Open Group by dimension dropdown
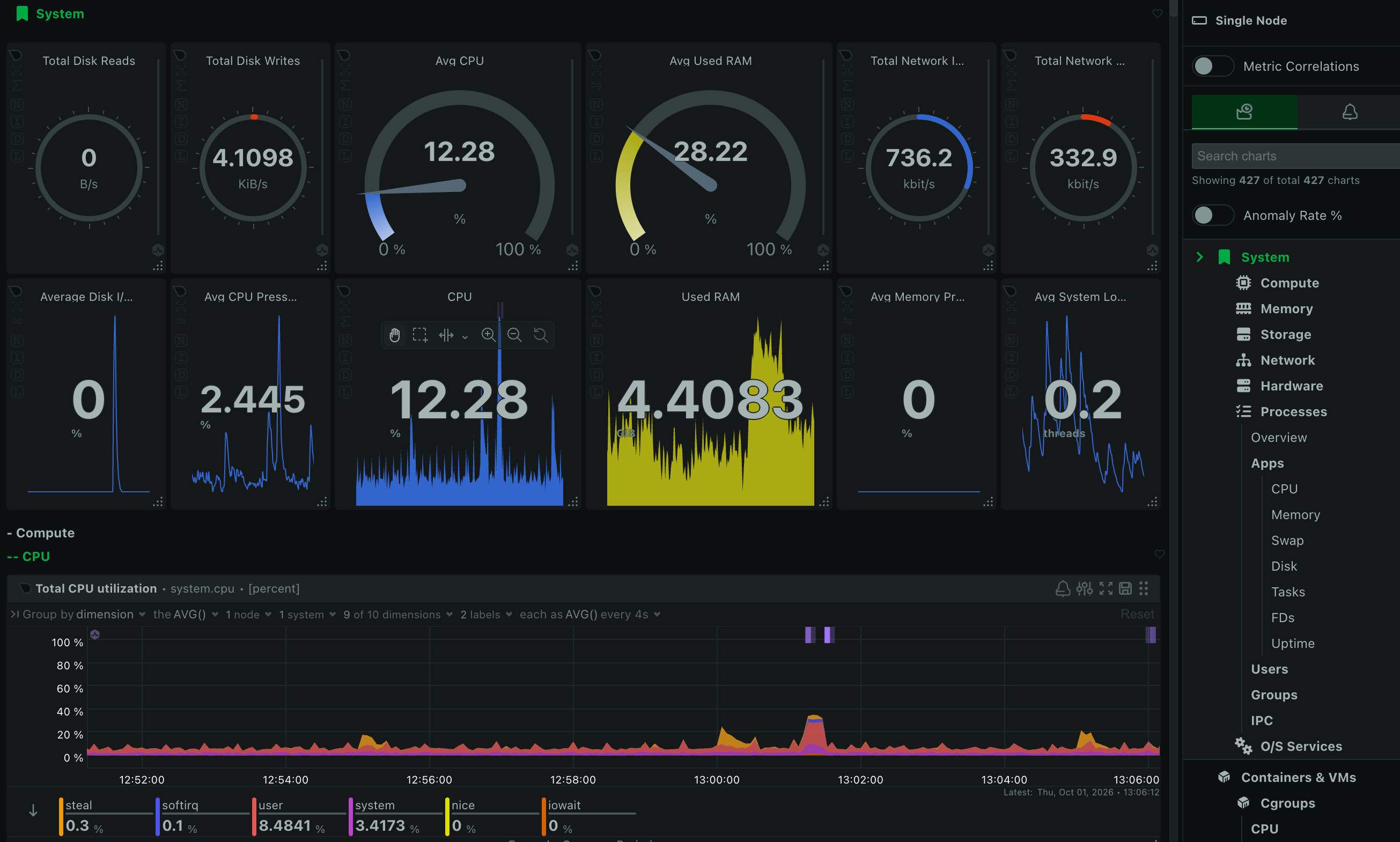This screenshot has width=1400, height=842. [x=84, y=615]
